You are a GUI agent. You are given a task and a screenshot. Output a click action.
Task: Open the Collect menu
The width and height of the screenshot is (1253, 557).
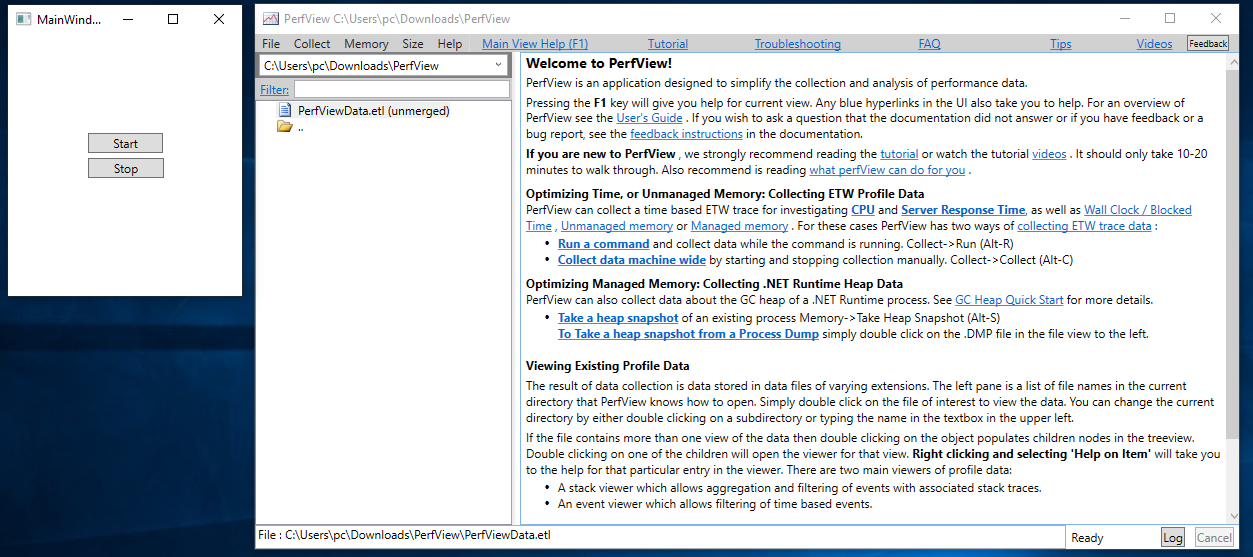pyautogui.click(x=312, y=44)
